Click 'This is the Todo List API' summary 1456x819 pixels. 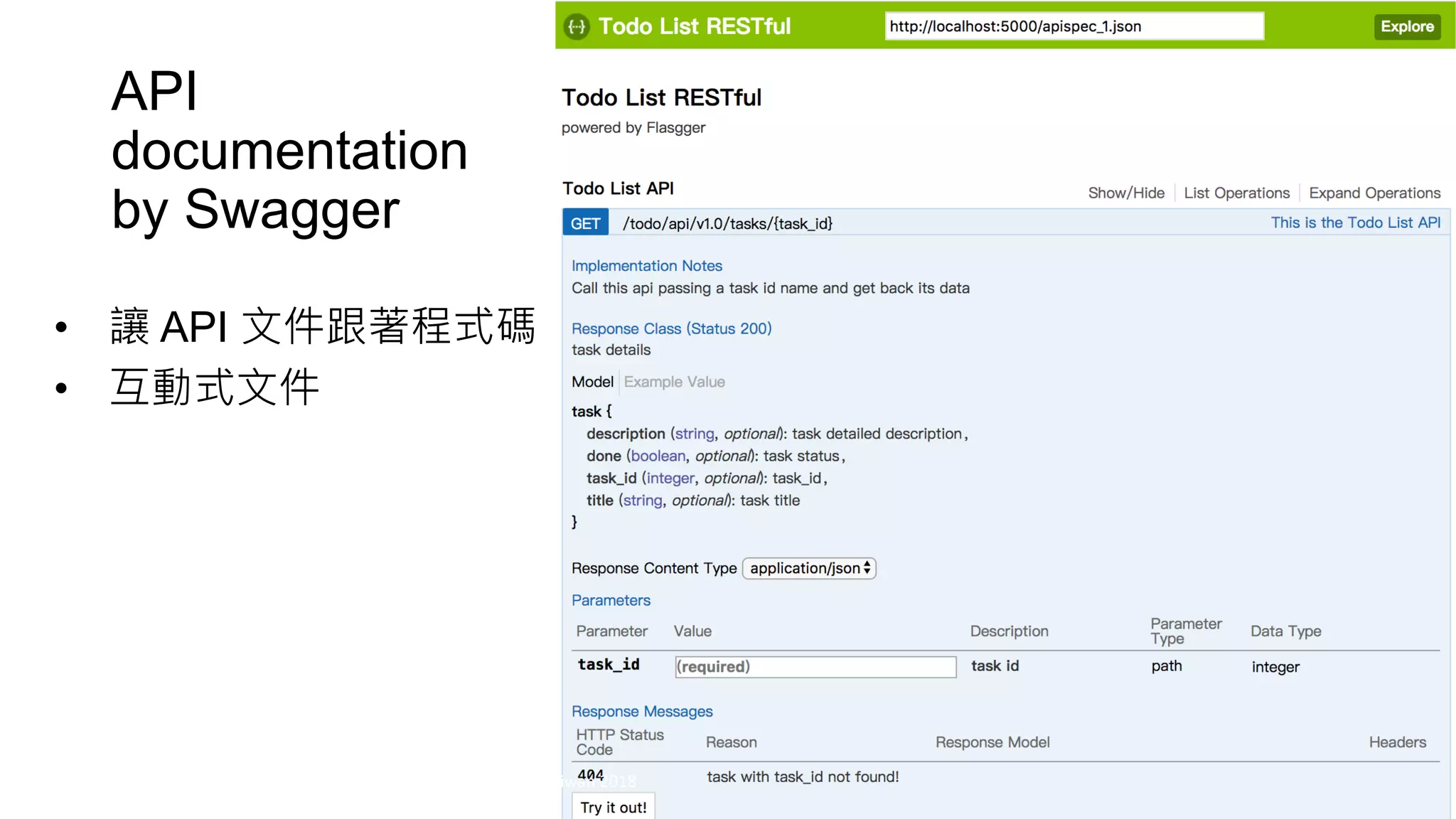tap(1355, 223)
